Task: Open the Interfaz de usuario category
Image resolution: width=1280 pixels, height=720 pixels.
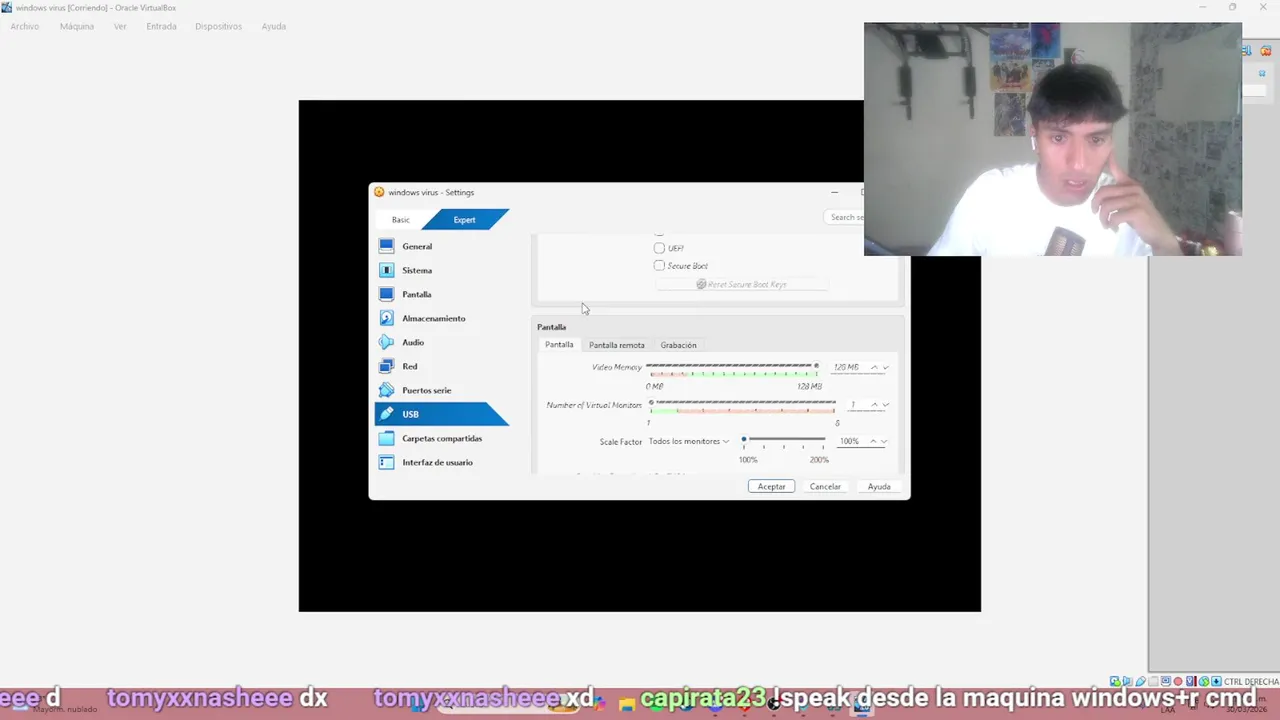Action: tap(441, 462)
